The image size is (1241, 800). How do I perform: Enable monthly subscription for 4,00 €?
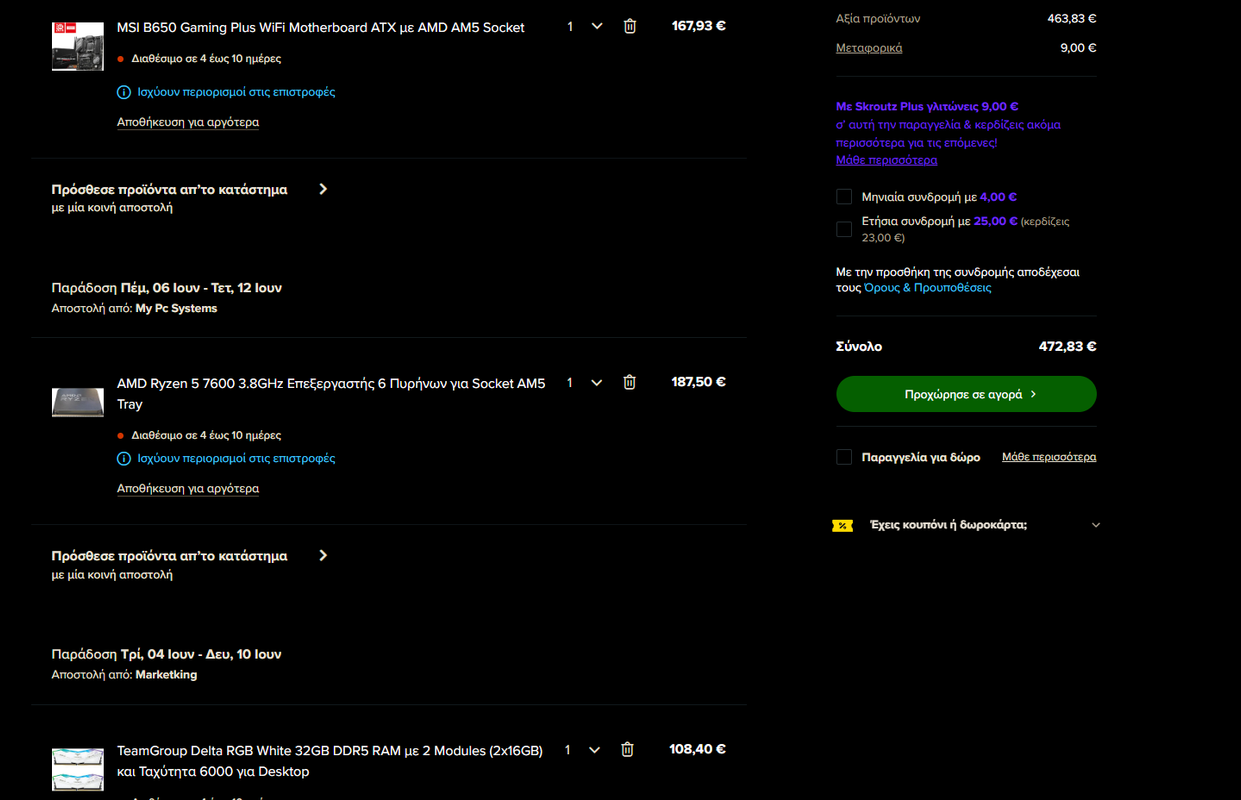[844, 197]
